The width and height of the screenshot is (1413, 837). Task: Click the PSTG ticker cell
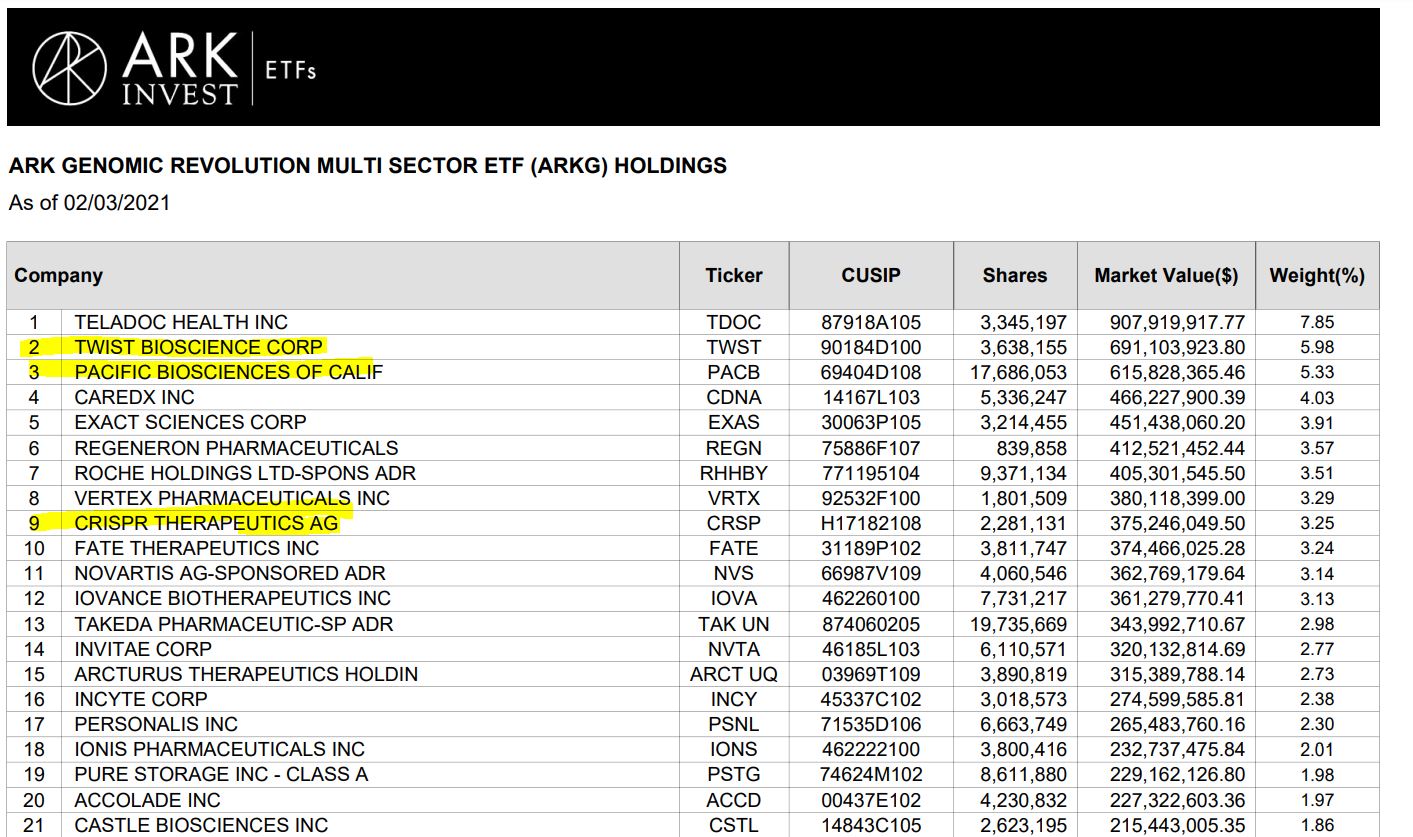pos(734,774)
